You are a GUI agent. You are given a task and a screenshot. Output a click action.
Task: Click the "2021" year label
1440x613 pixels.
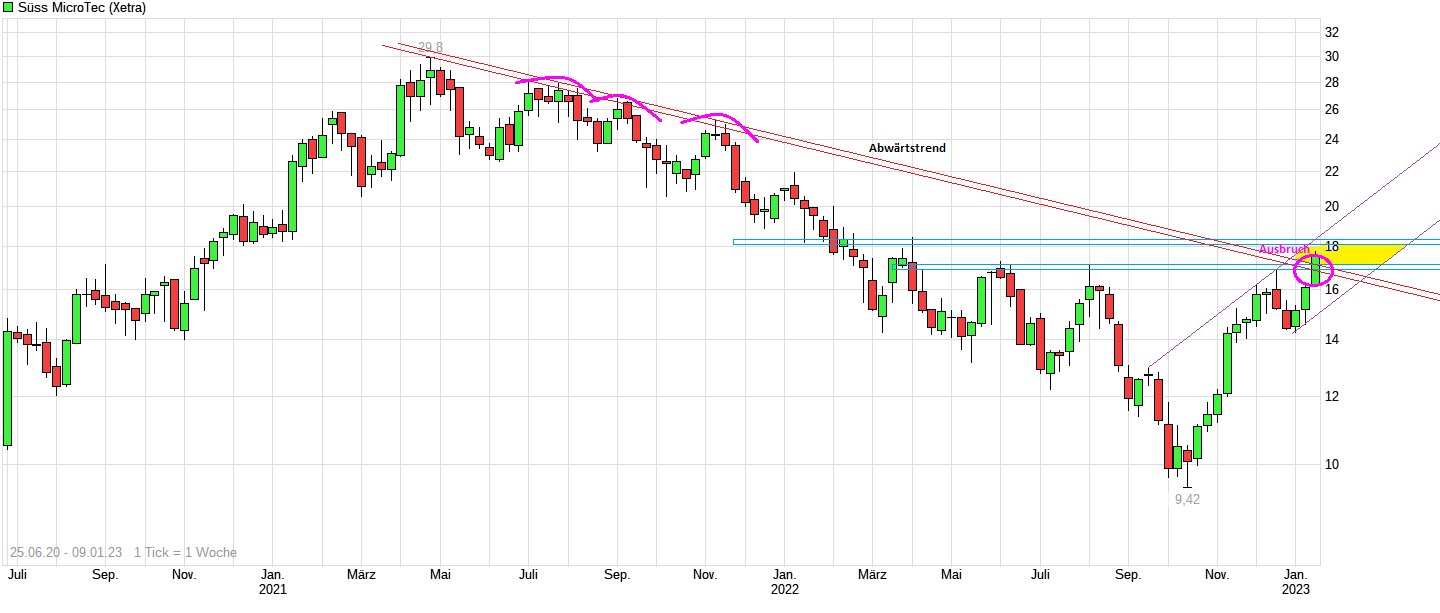274,590
